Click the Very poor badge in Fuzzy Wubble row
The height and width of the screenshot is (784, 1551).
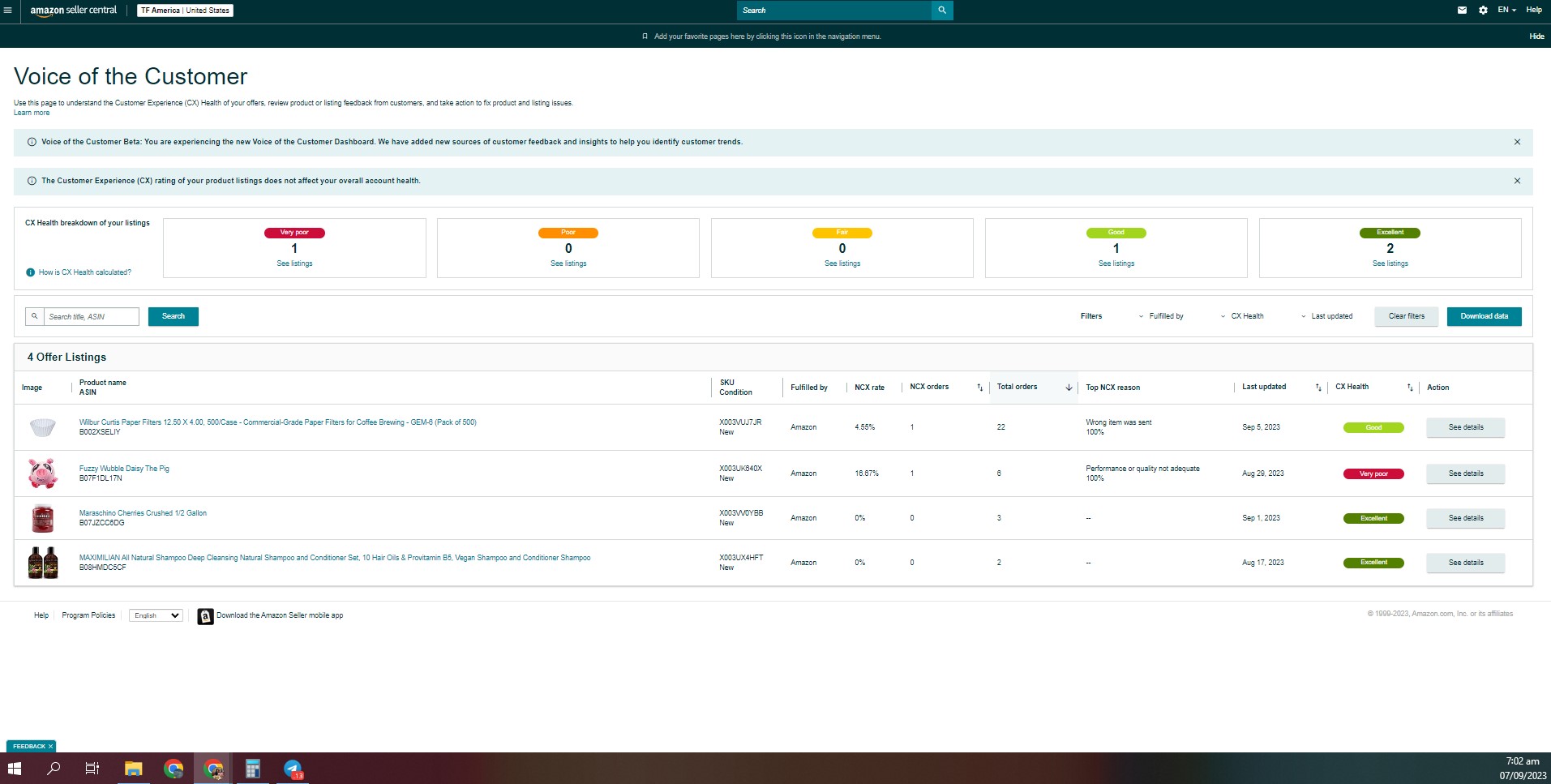click(1373, 474)
